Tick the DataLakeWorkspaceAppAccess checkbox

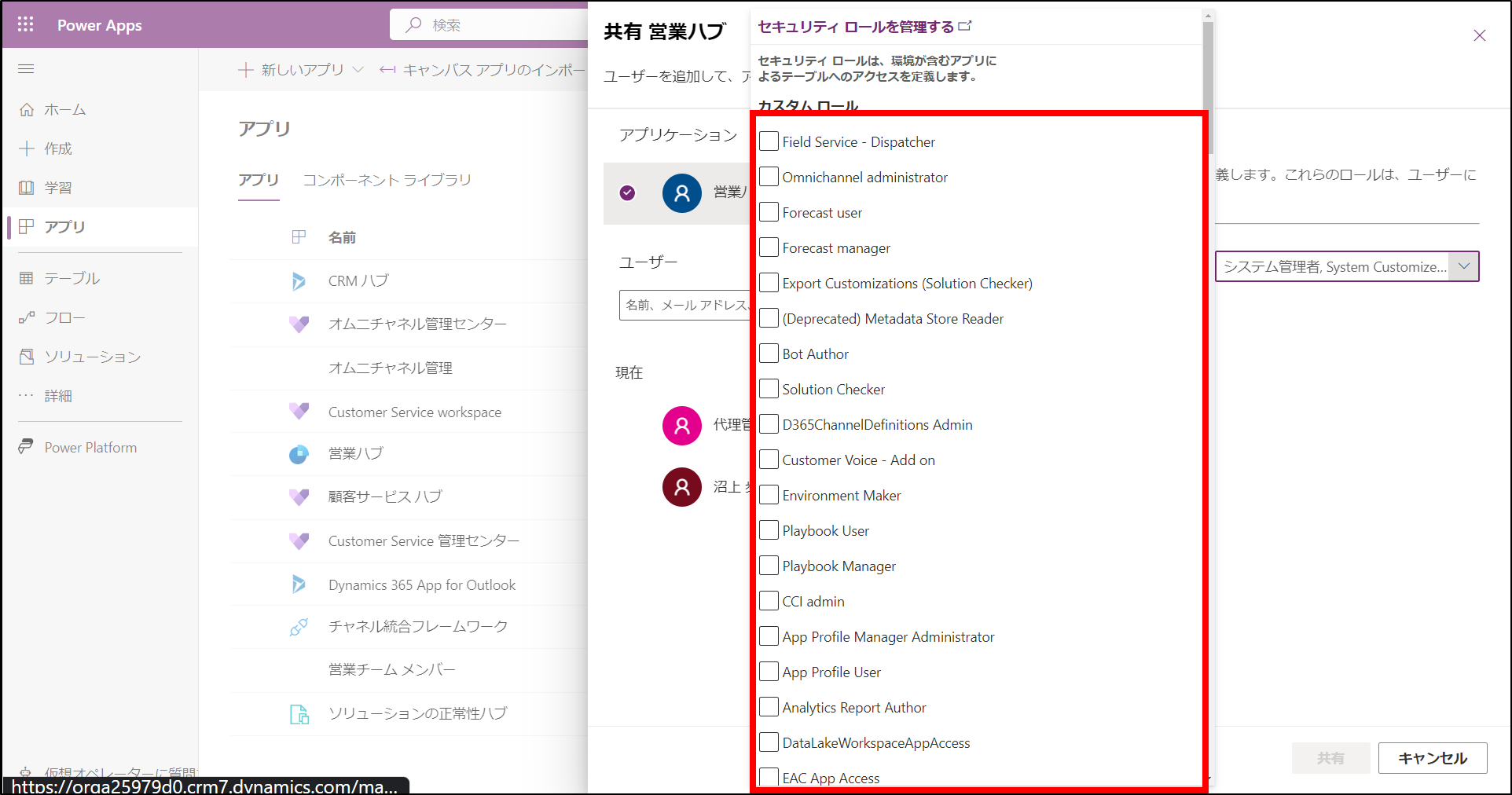[x=769, y=742]
